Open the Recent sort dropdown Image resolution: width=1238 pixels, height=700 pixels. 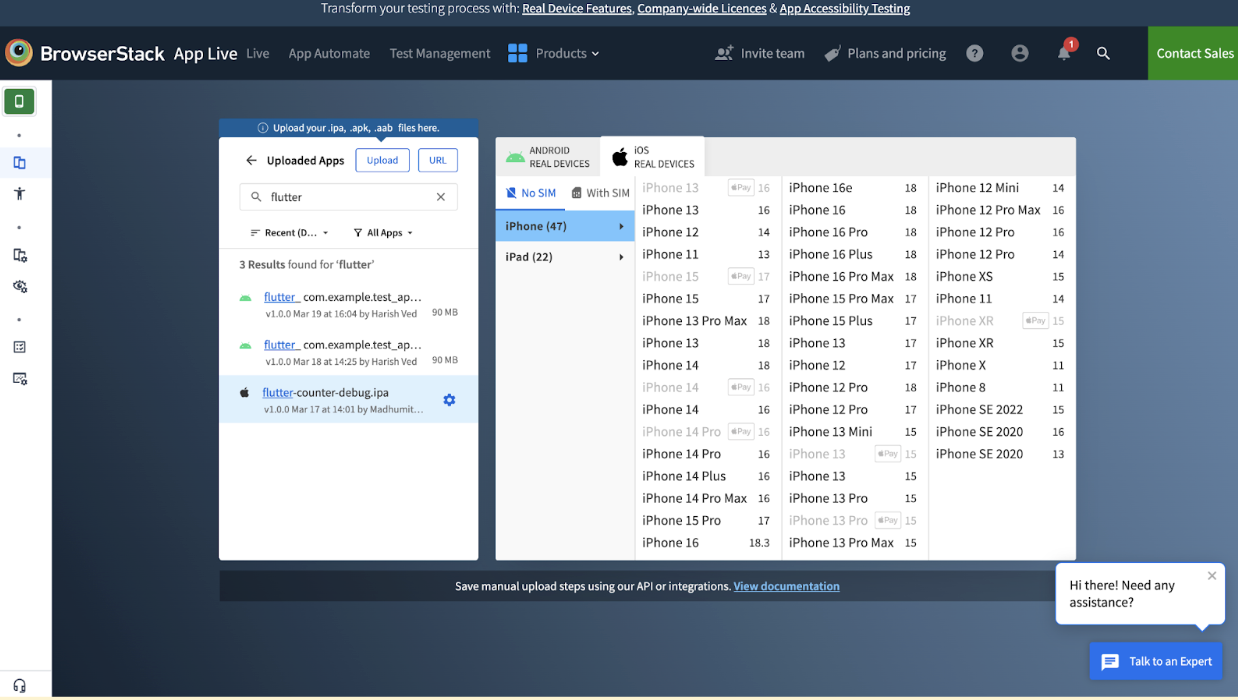[289, 233]
